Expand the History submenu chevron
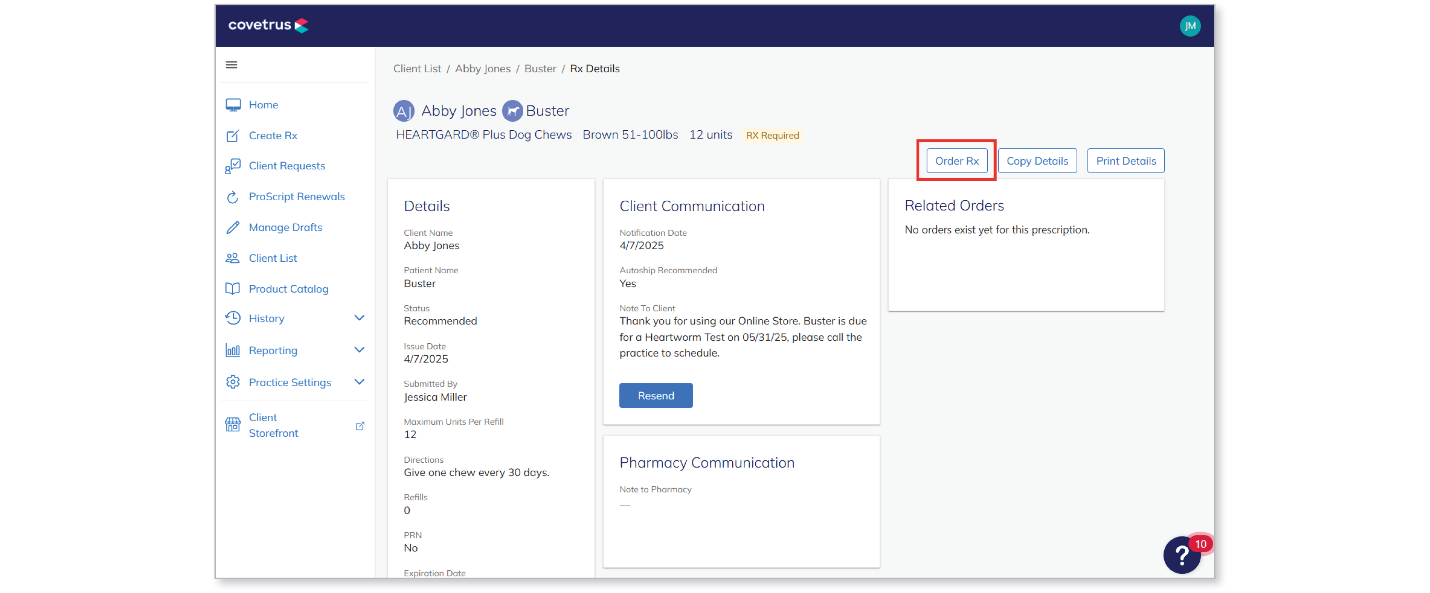 coord(360,319)
